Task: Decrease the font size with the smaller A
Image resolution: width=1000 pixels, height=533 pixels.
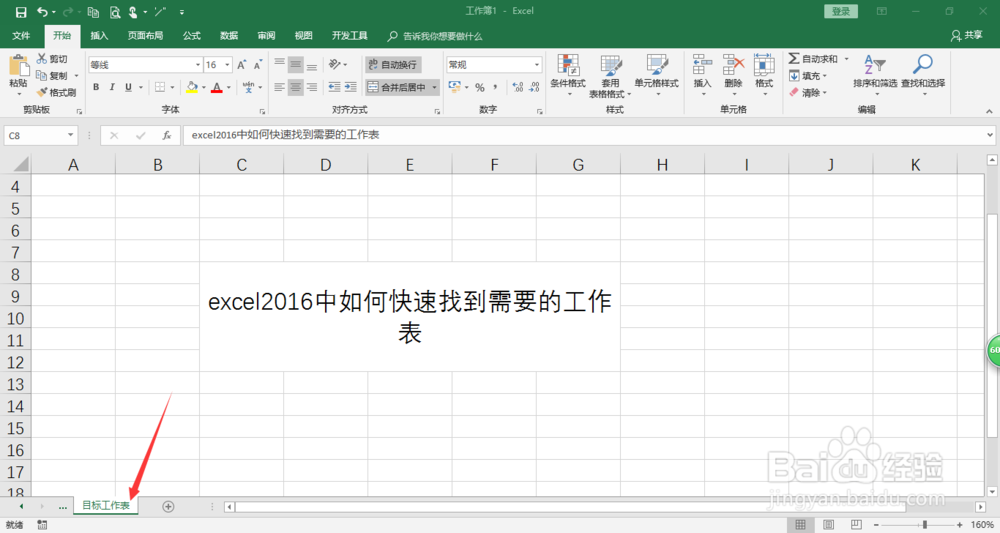Action: (x=258, y=65)
